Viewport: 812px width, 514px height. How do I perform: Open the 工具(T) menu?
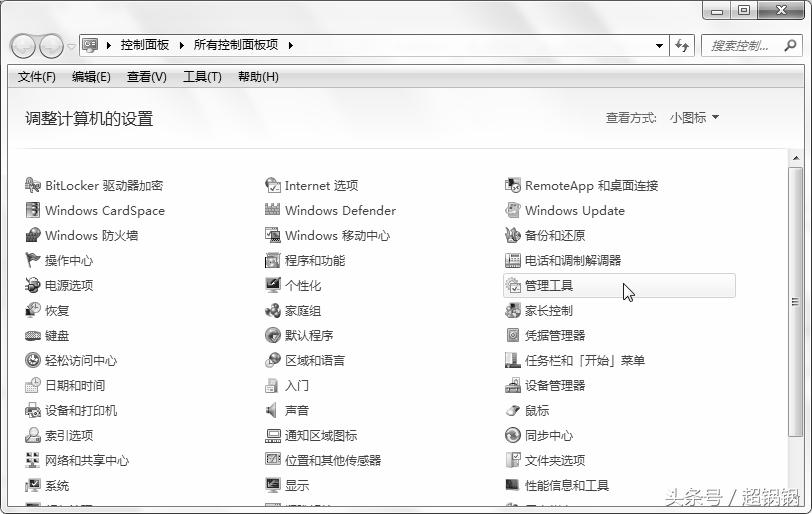(x=202, y=77)
